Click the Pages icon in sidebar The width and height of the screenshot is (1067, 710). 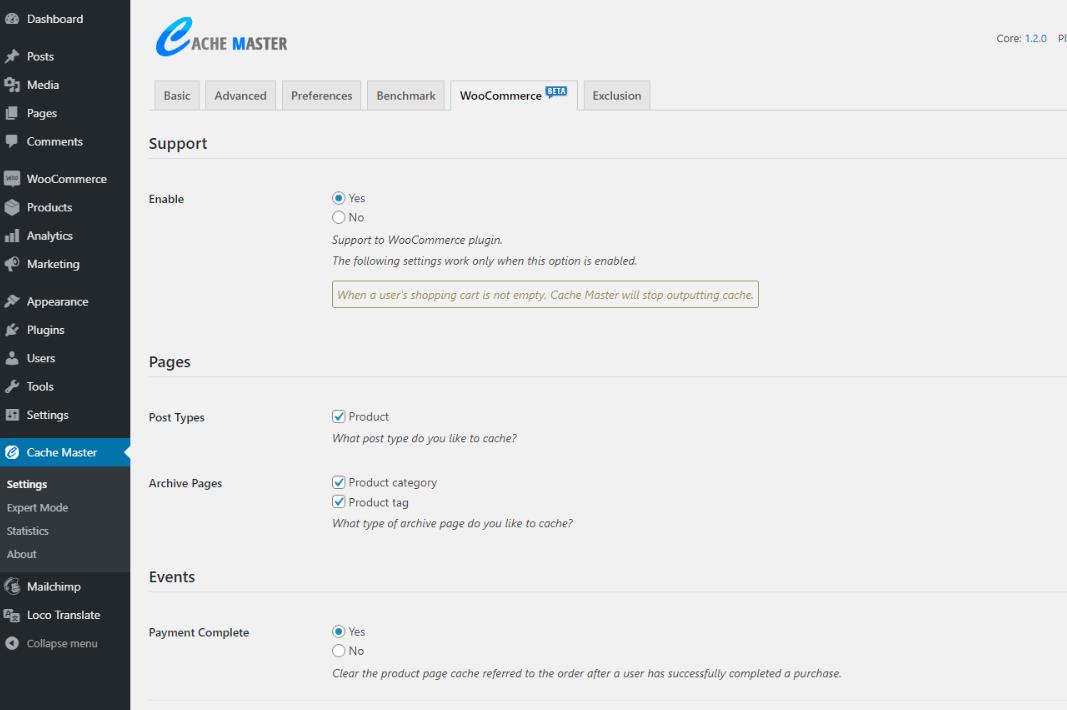tap(12, 113)
